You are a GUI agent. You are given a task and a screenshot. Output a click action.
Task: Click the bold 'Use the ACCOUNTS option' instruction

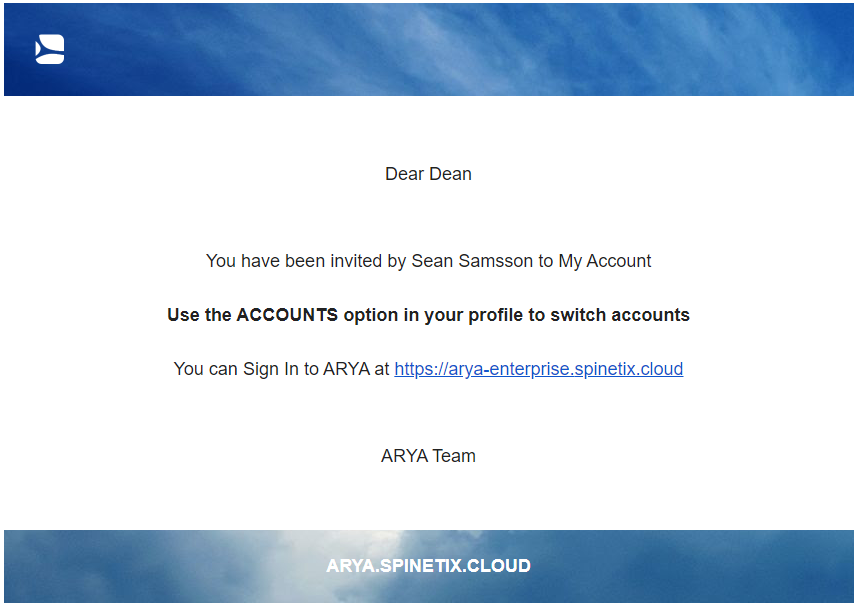(428, 315)
